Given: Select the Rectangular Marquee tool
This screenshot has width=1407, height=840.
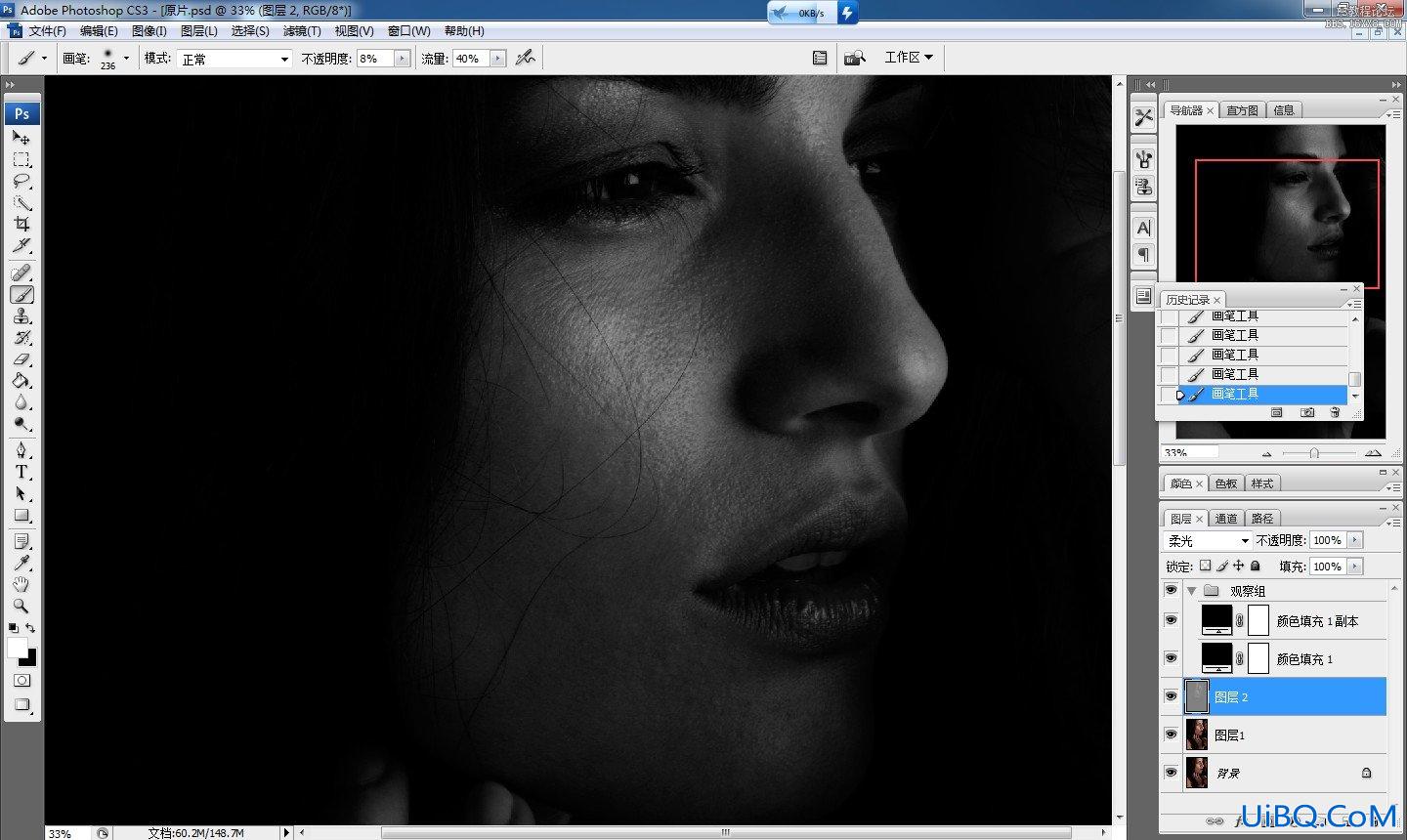Looking at the screenshot, I should (x=21, y=159).
